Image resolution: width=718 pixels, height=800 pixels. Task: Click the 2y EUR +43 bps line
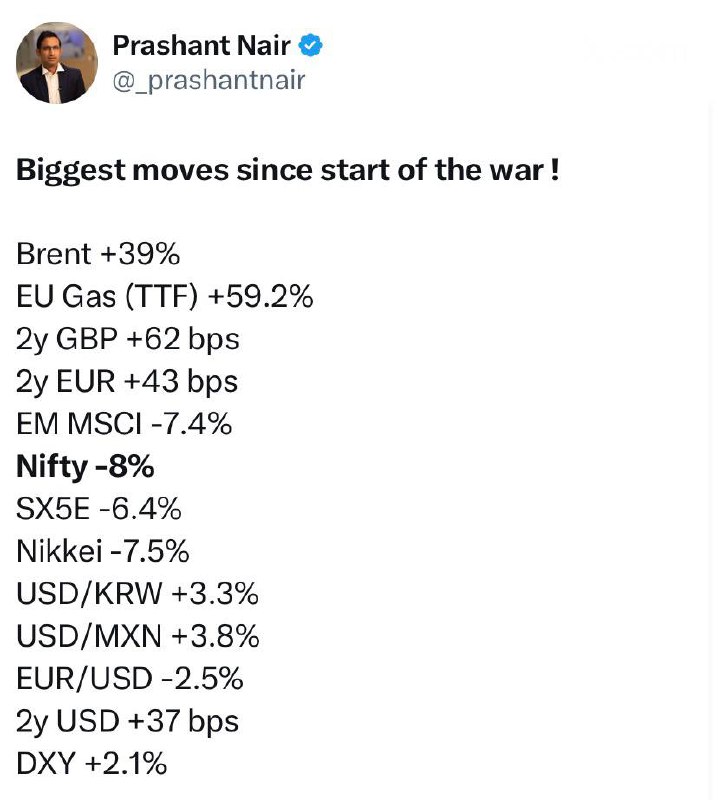pyautogui.click(x=127, y=382)
